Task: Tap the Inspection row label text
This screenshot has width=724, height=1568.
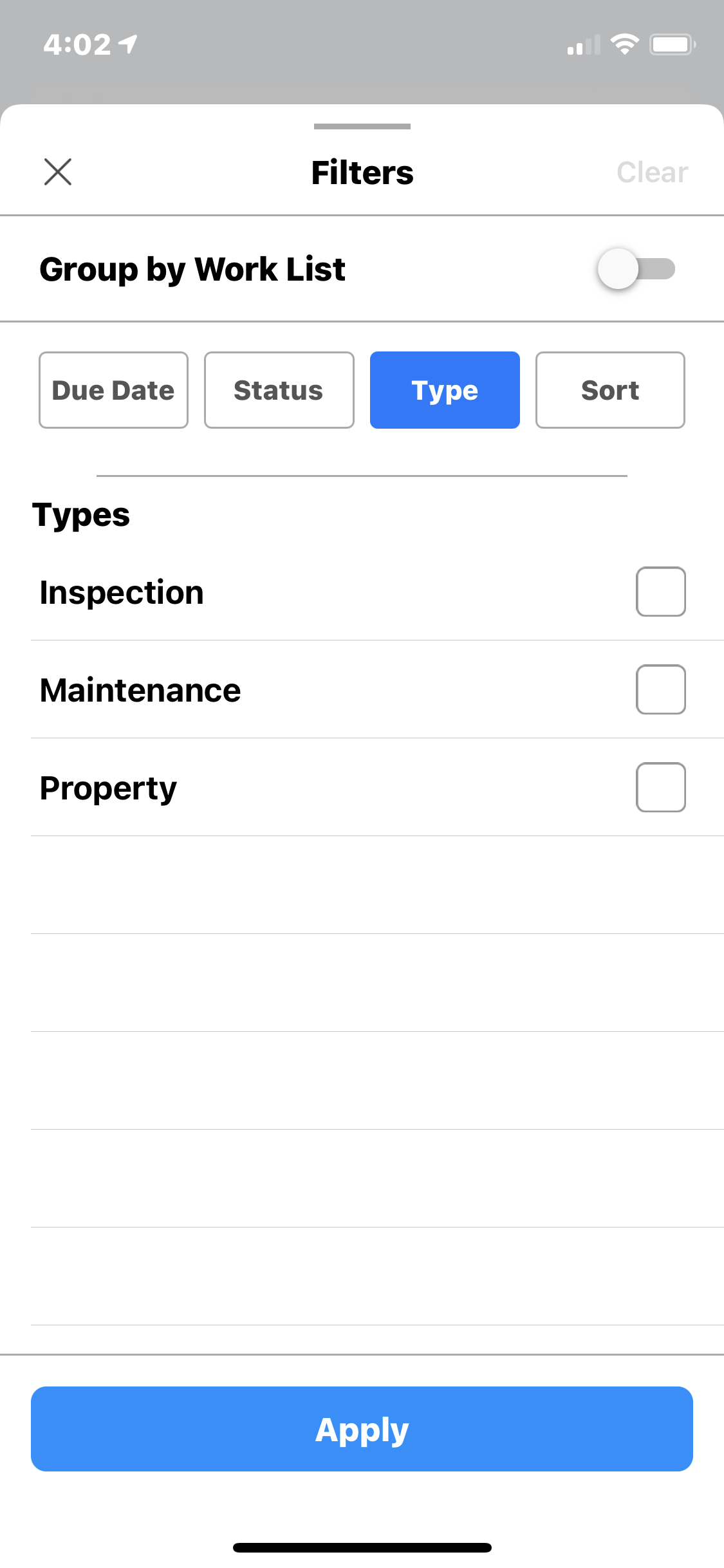Action: 122,592
